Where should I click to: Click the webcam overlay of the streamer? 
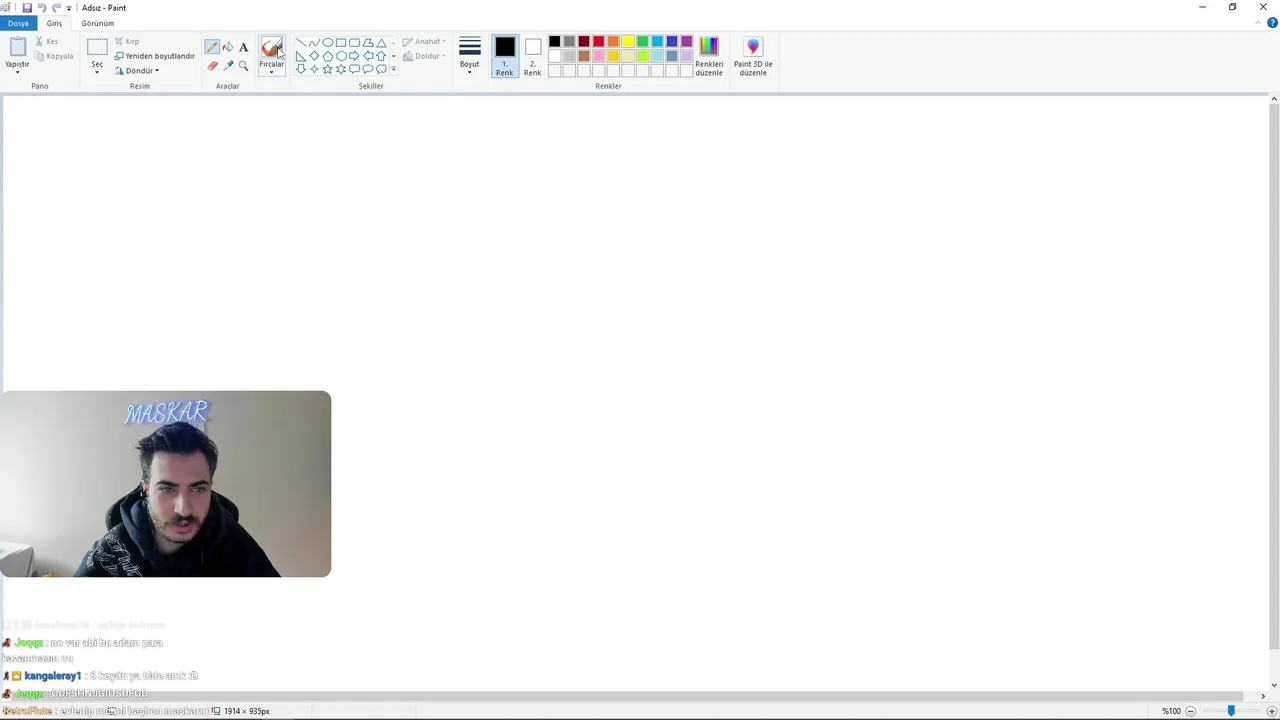tap(165, 484)
